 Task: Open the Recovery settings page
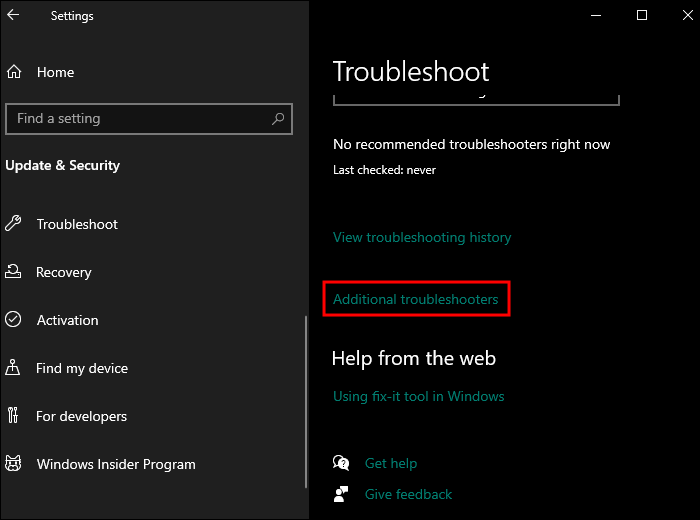point(64,272)
